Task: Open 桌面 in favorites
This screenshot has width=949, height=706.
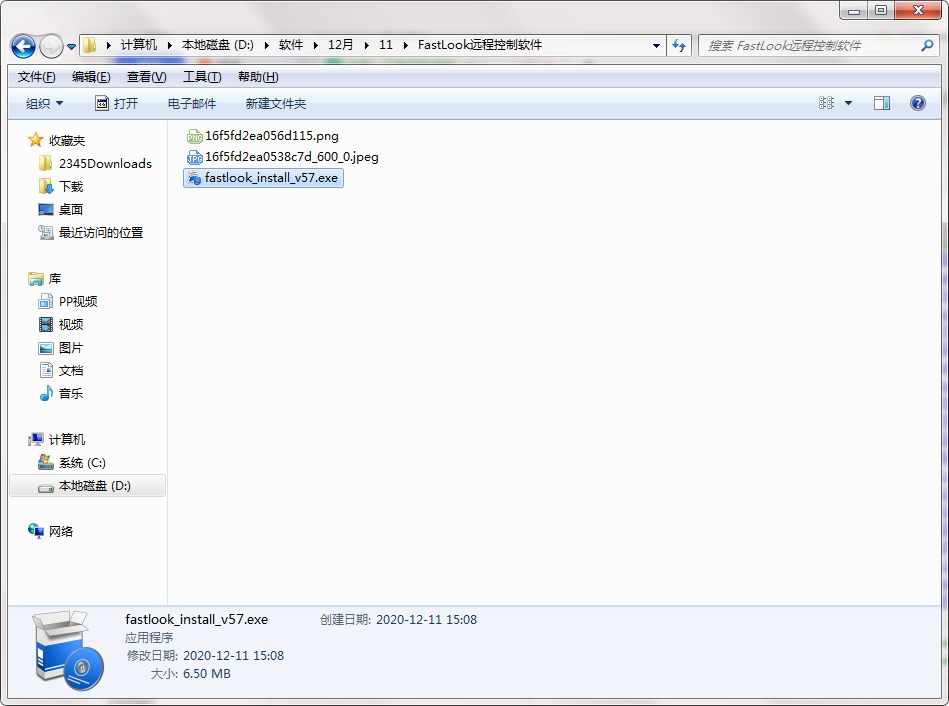Action: click(x=61, y=209)
